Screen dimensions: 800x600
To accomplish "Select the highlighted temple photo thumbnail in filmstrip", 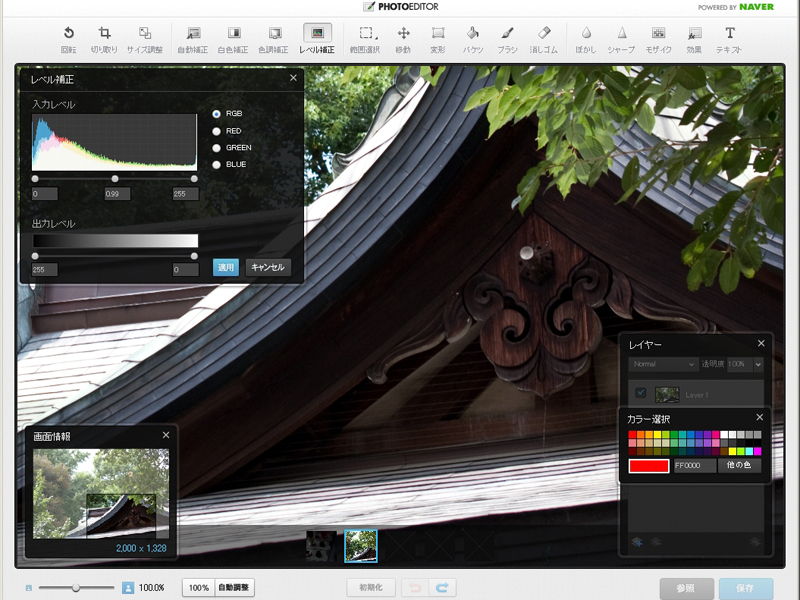I will [361, 546].
